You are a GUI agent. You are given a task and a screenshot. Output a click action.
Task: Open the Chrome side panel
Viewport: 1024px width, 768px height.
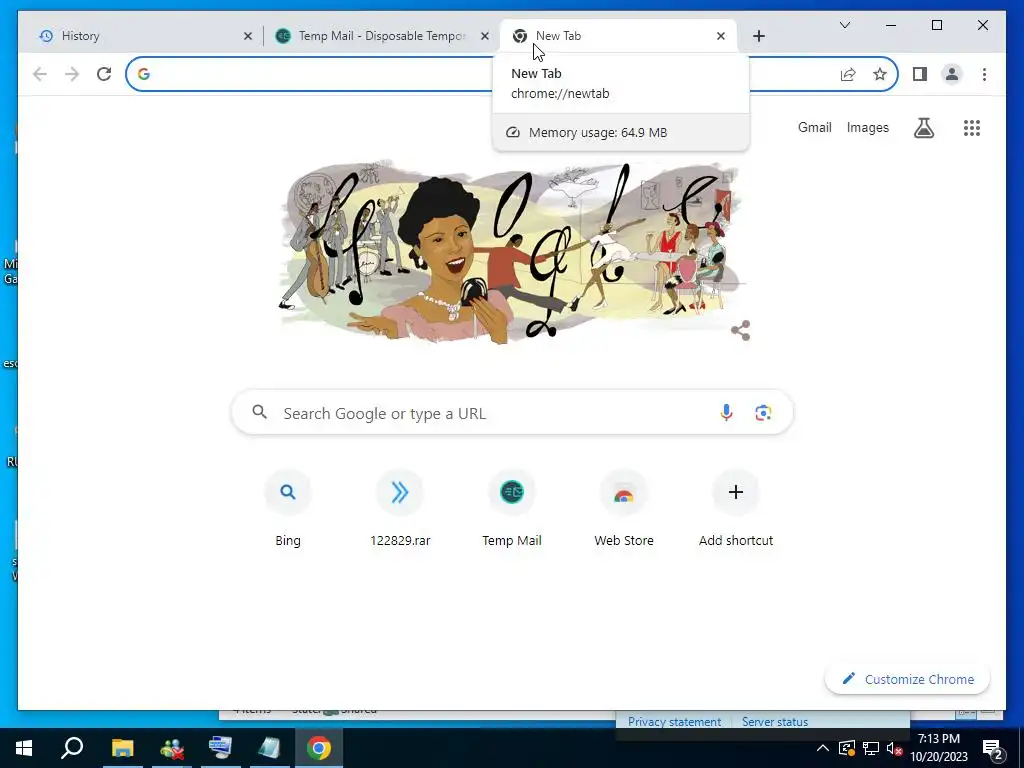pyautogui.click(x=920, y=74)
